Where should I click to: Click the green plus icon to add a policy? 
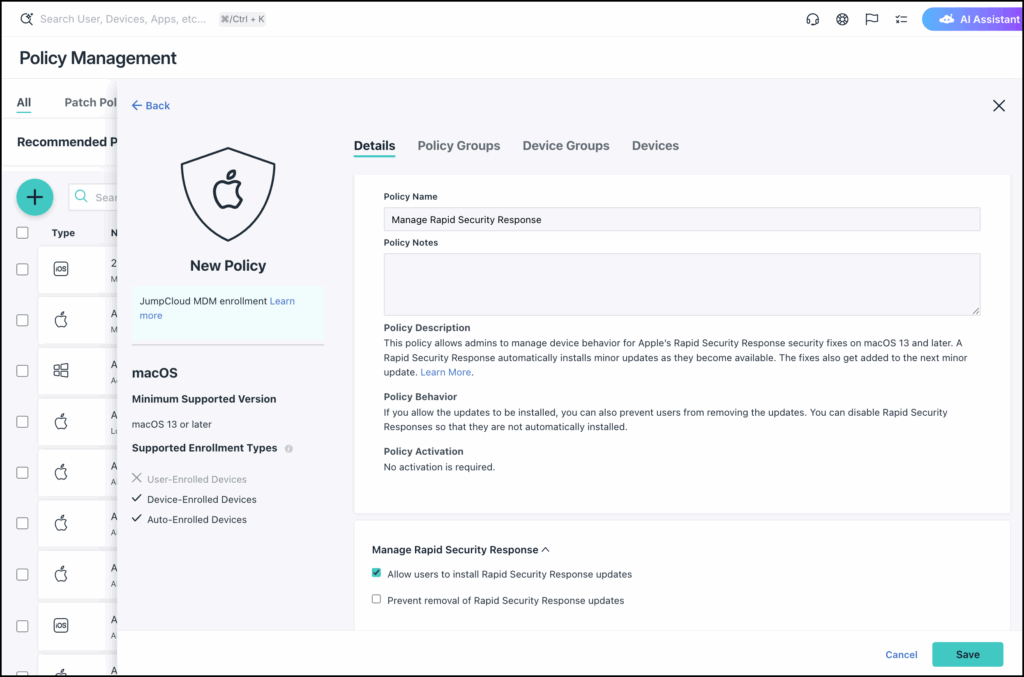[34, 197]
